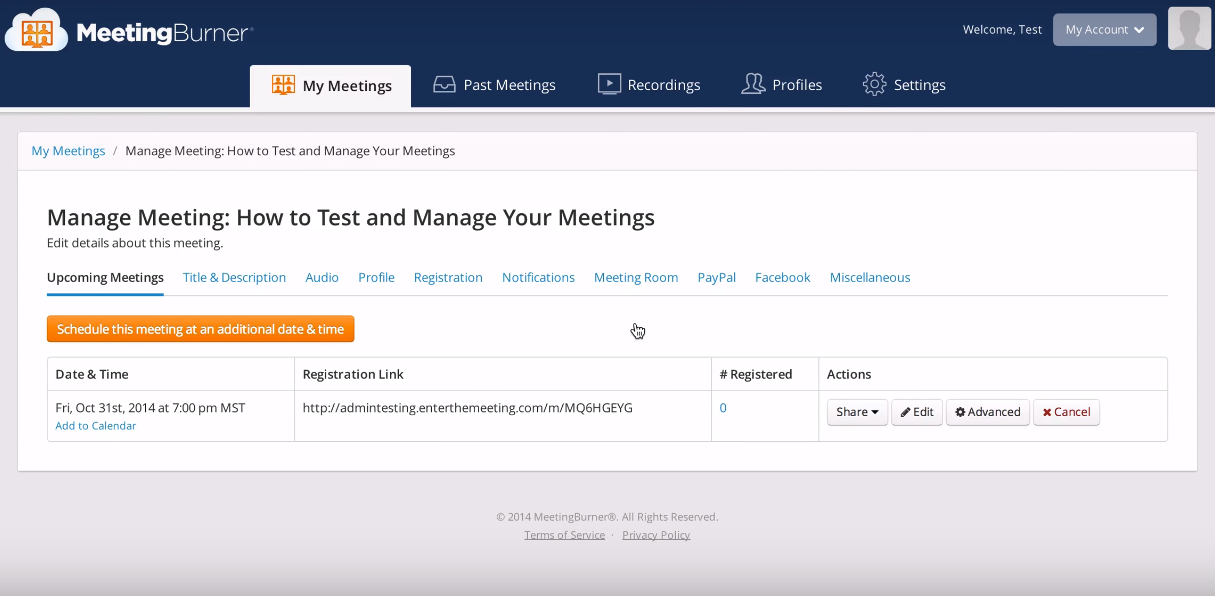Cancel the scheduled meeting
Screen dimensions: 1215x596
point(1066,412)
